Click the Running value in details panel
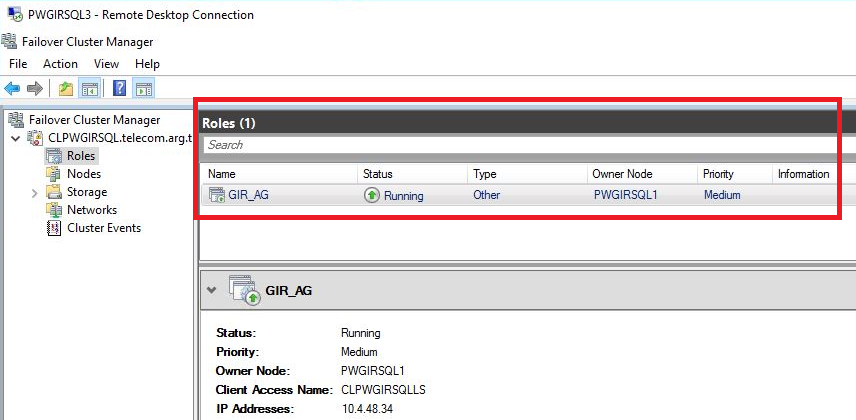The image size is (856, 420). pos(360,333)
